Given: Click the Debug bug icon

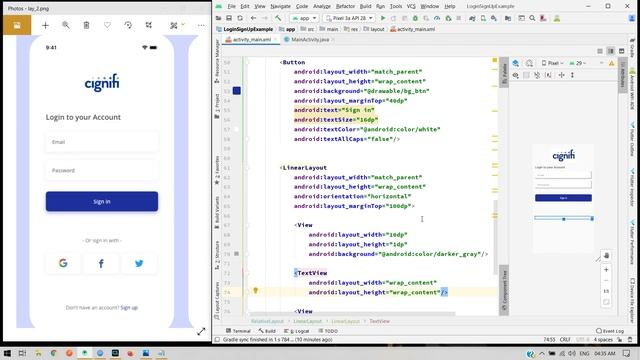Looking at the screenshot, I should [x=415, y=18].
